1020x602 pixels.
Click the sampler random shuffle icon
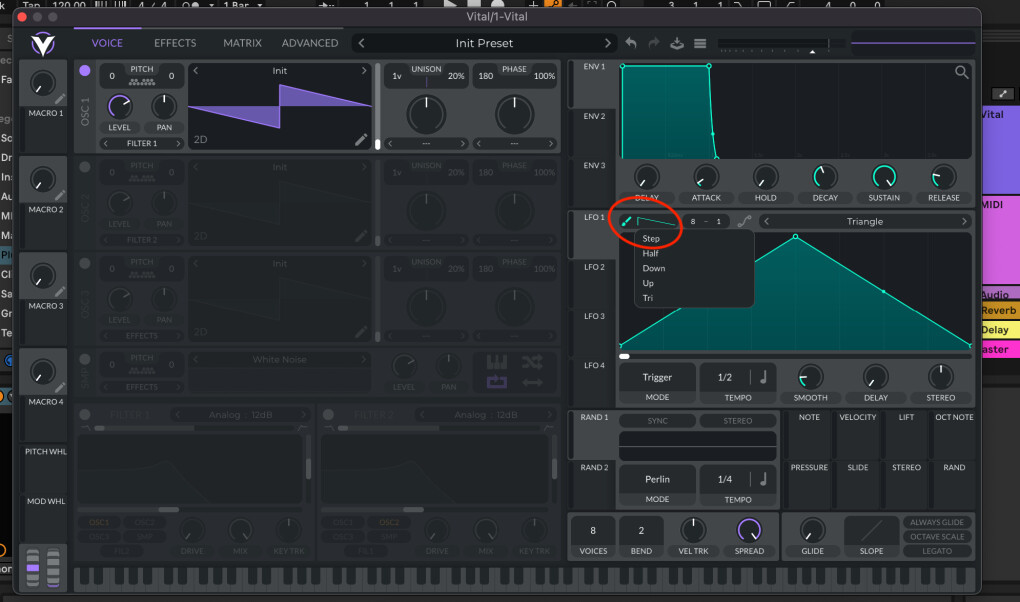coord(532,362)
